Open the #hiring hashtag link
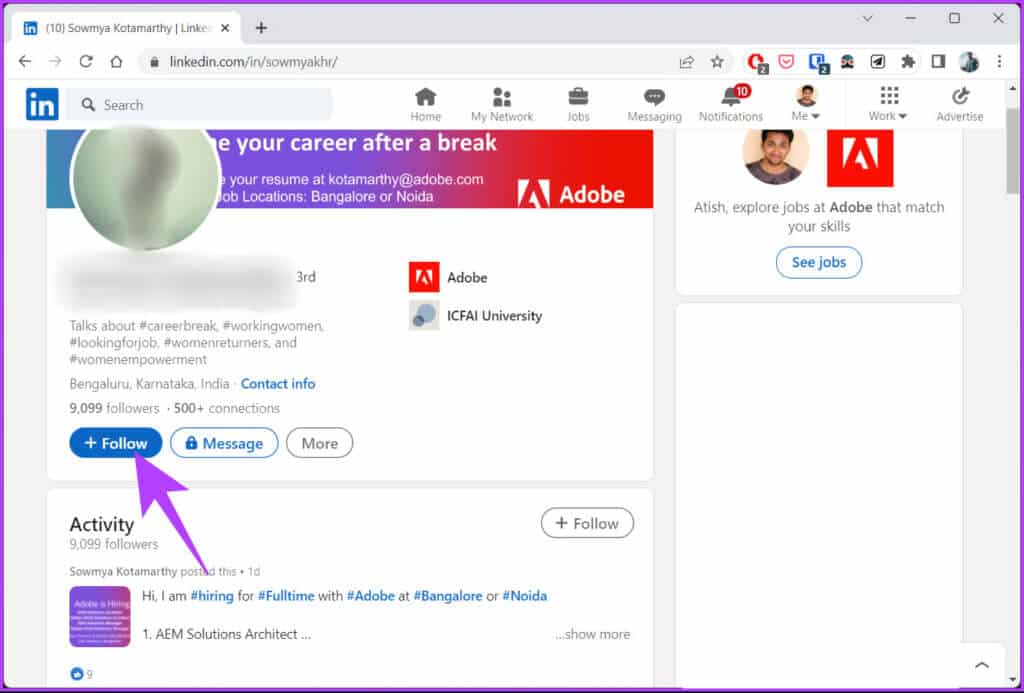 coord(212,596)
